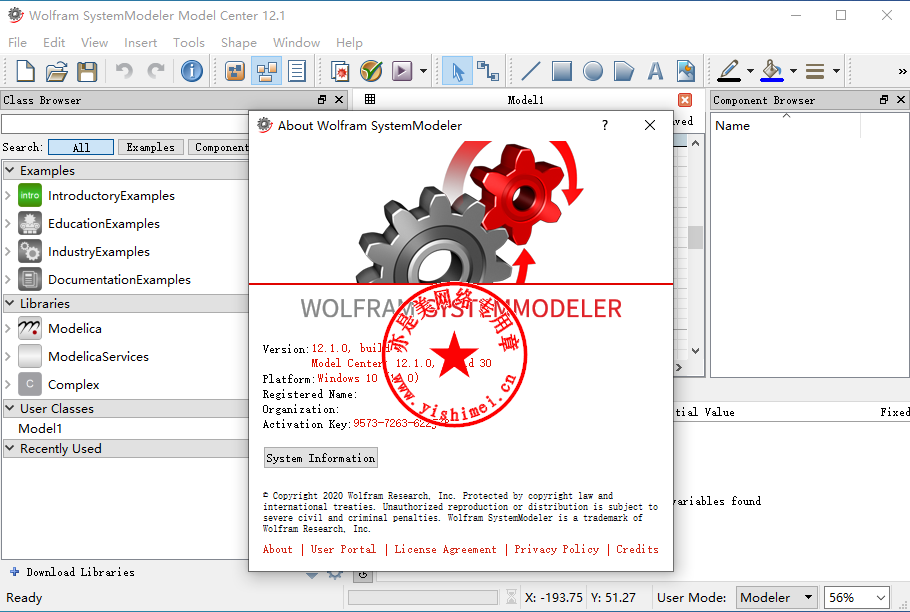Open the User Portal link
910x612 pixels.
coord(343,549)
